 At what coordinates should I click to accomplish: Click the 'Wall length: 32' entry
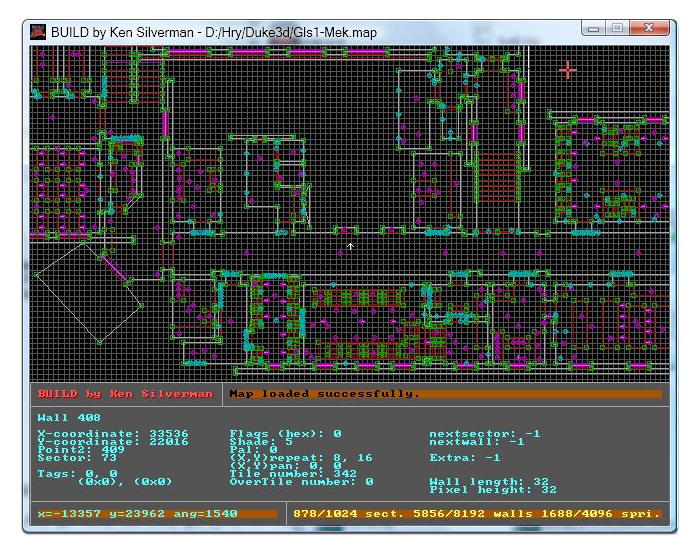click(x=489, y=482)
